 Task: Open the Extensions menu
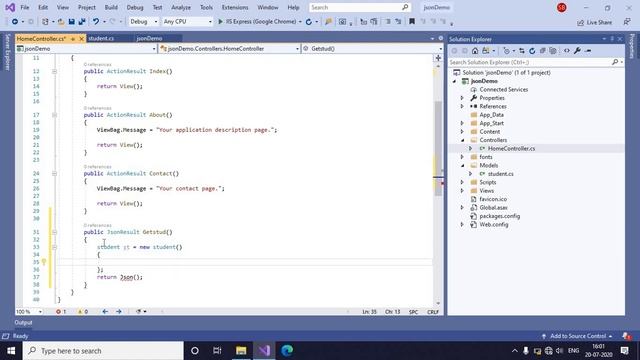[235, 7]
